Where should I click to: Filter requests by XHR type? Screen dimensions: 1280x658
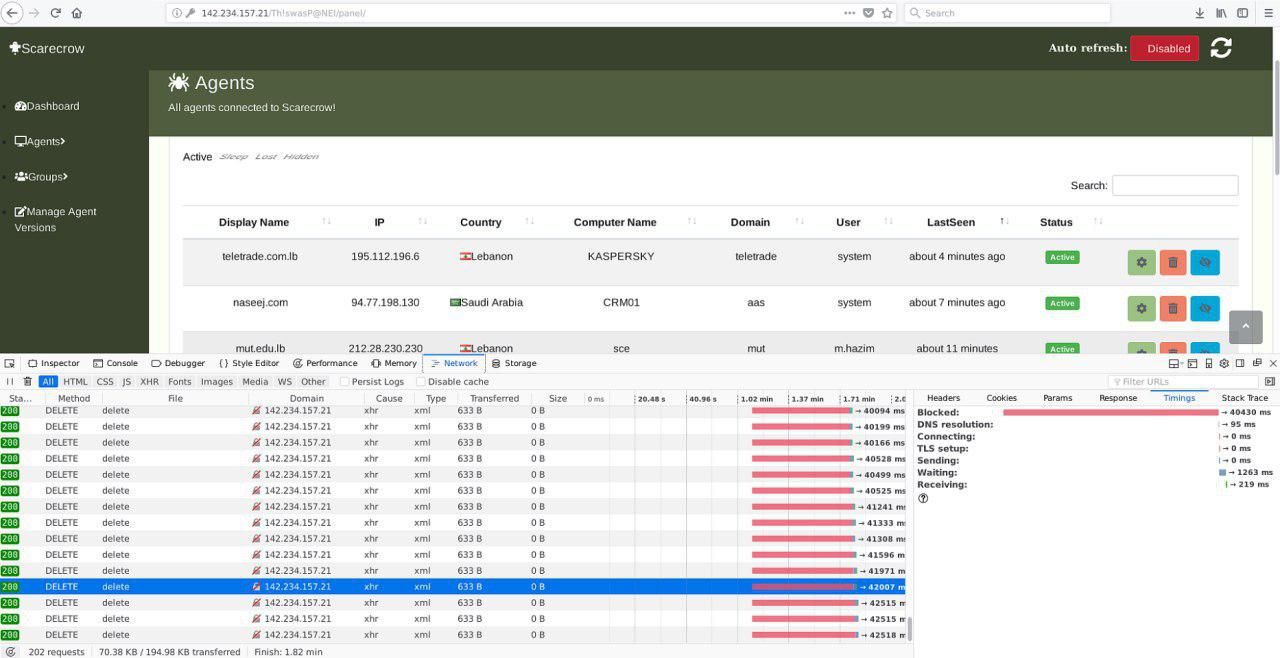coord(149,381)
